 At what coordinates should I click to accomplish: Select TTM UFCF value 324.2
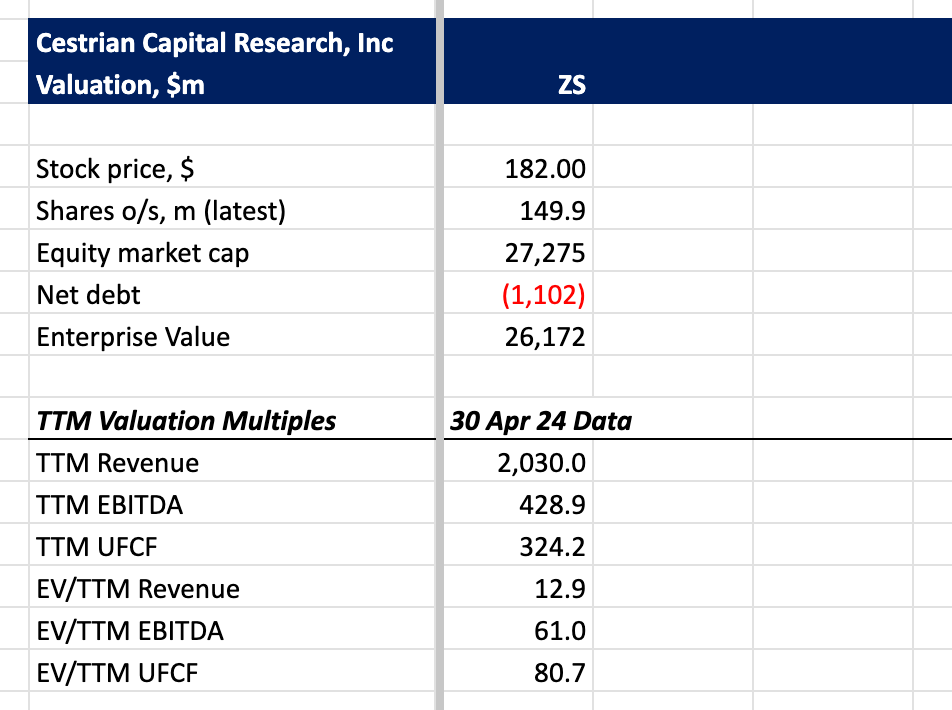pos(552,547)
